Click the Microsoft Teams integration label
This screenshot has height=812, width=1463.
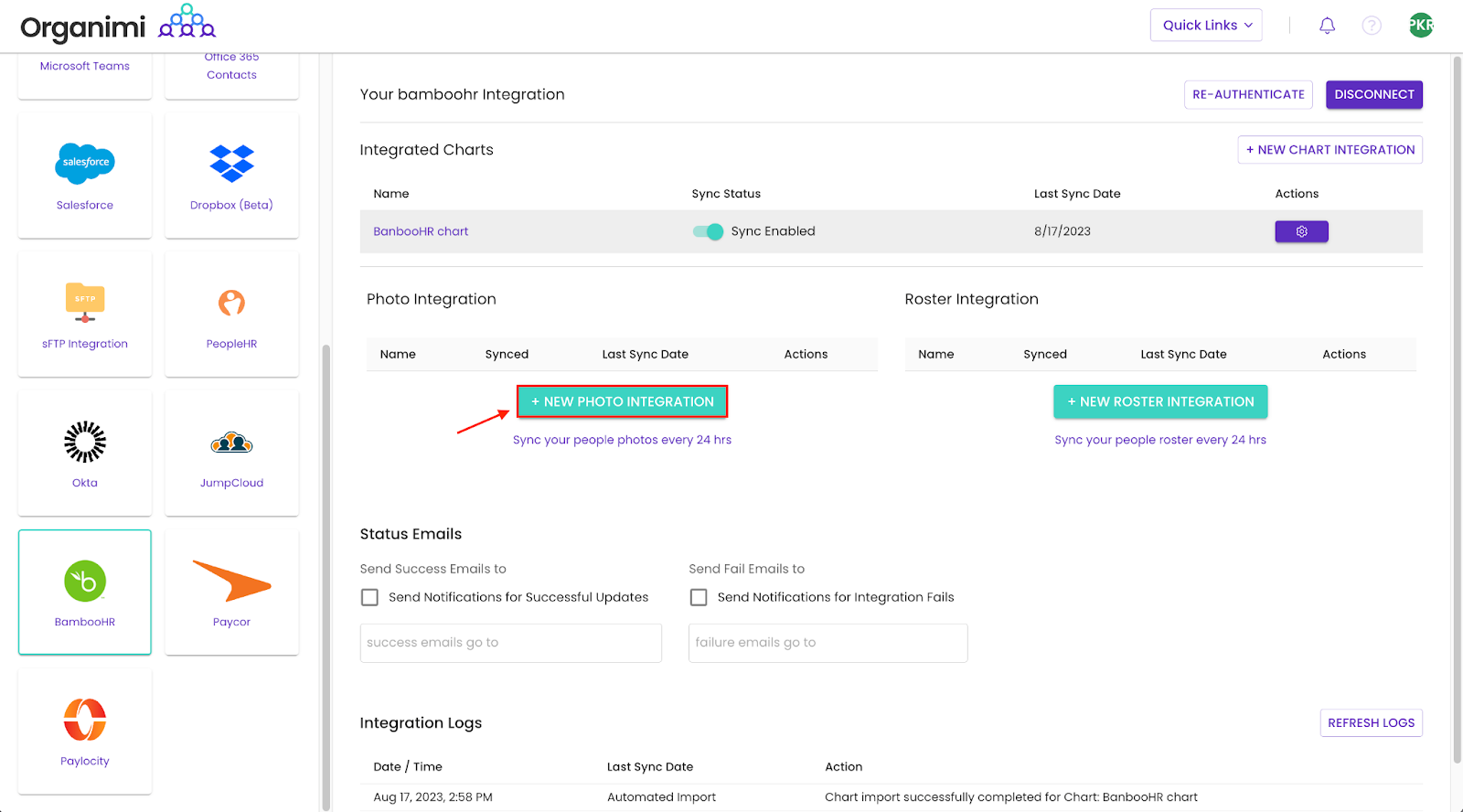pos(85,66)
